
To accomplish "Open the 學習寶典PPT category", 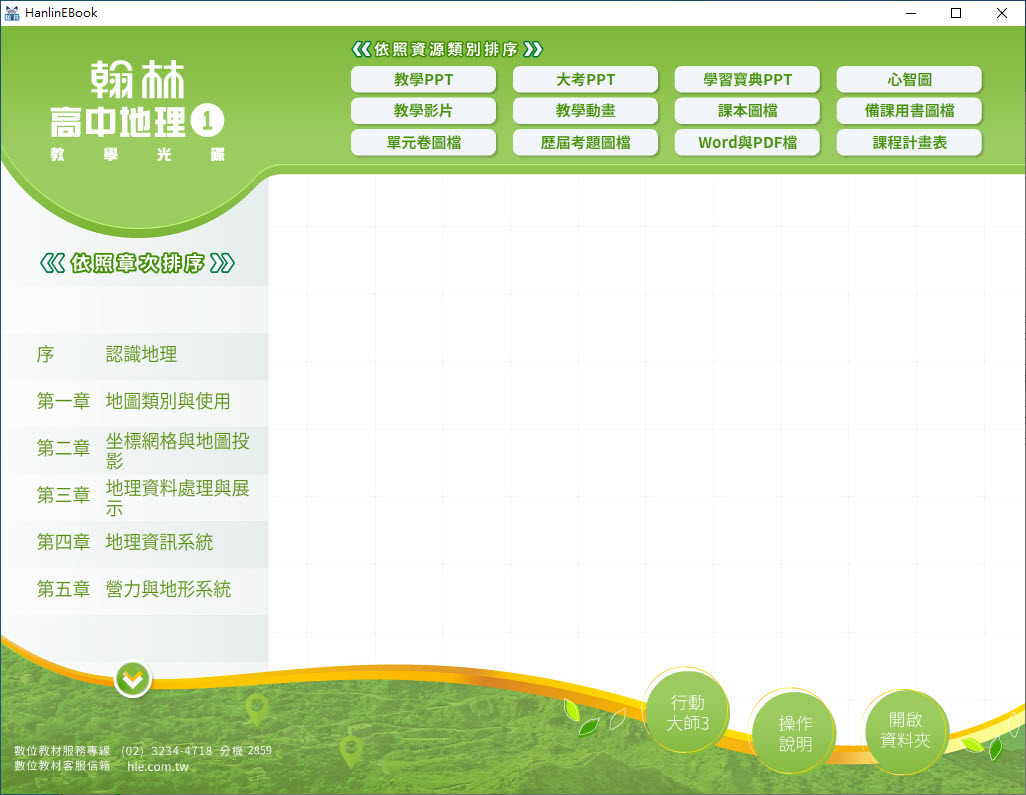I will 747,80.
